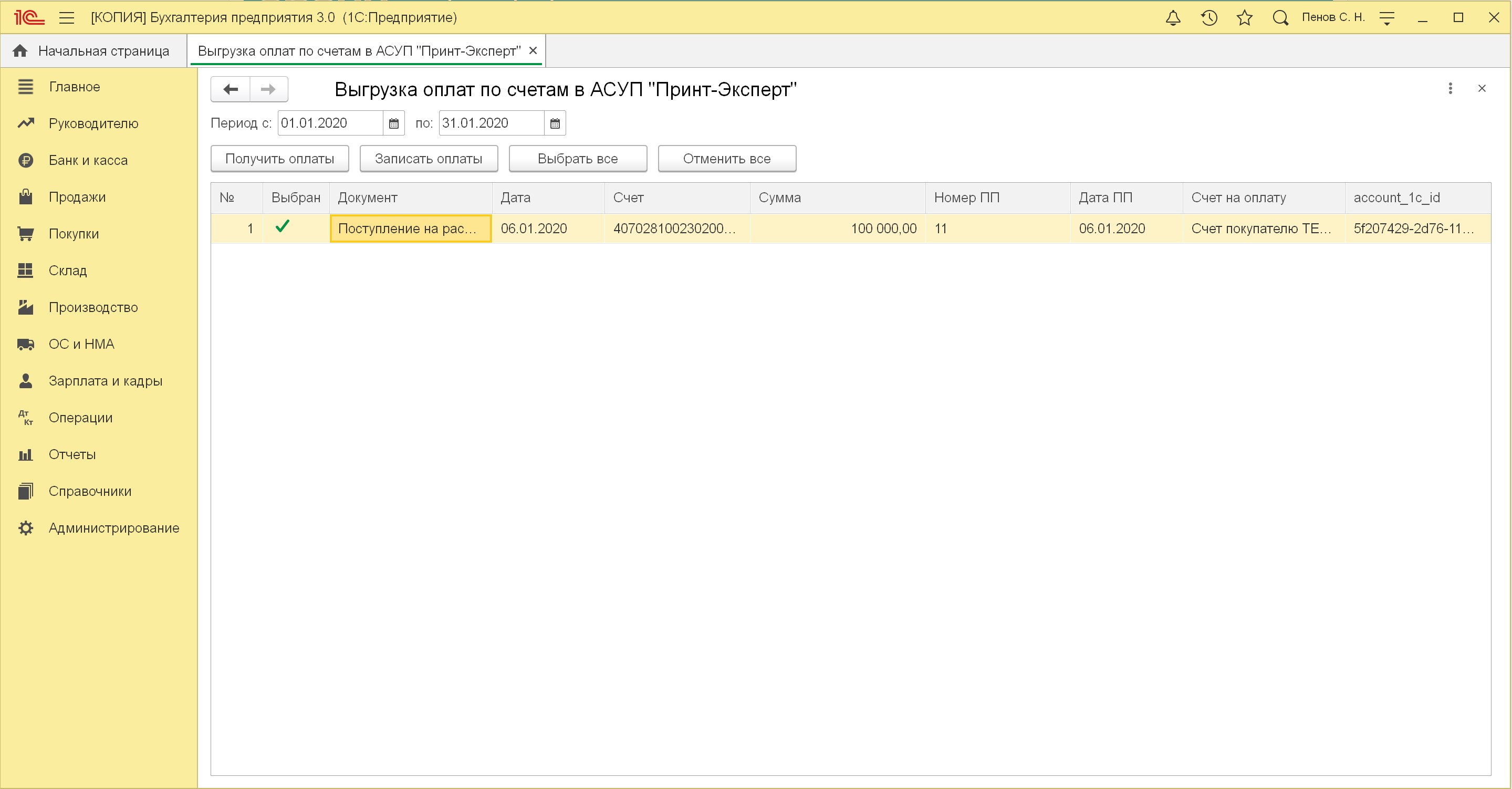Click the Администрирование gear icon
The image size is (1512, 789).
[x=26, y=528]
